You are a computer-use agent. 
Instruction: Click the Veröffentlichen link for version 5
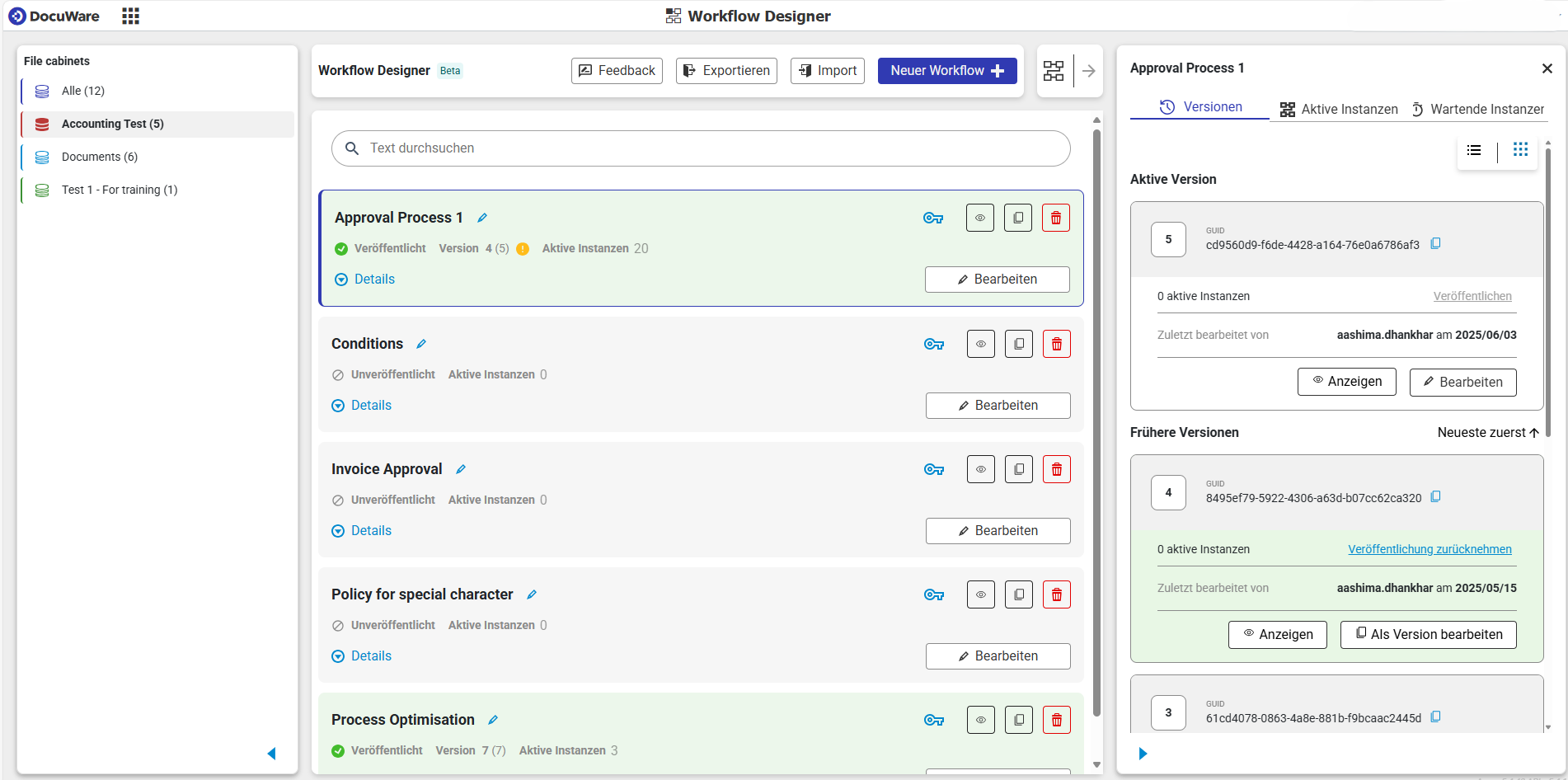(x=1472, y=295)
